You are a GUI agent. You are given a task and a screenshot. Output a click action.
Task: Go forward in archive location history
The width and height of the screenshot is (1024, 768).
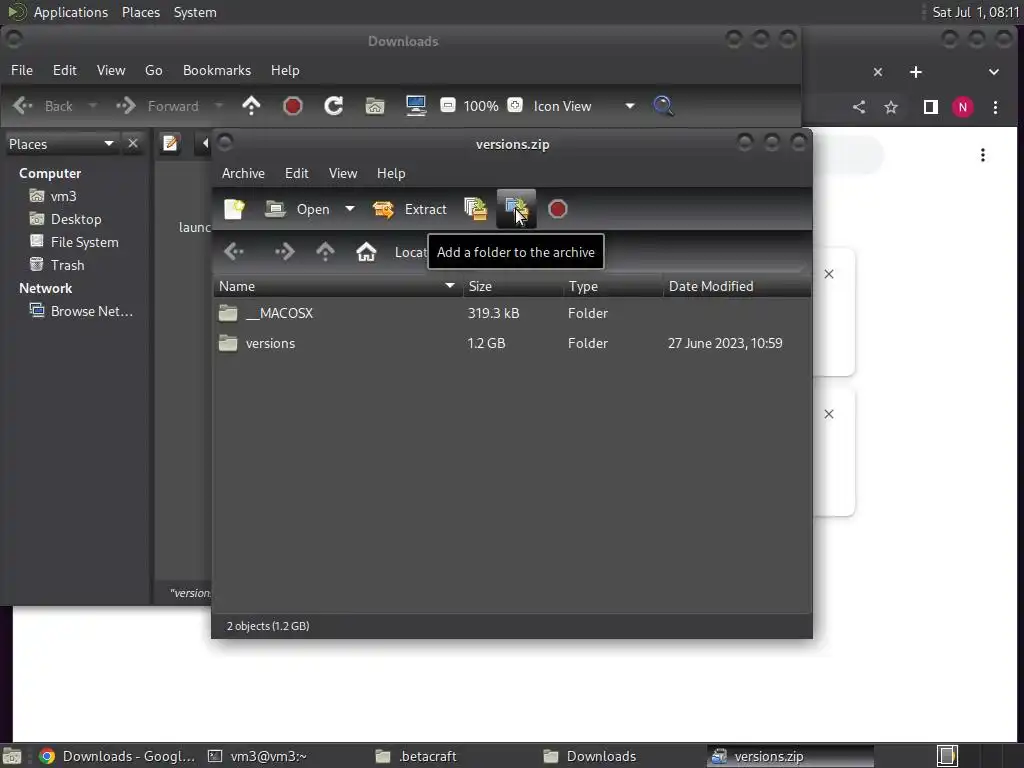pyautogui.click(x=285, y=251)
